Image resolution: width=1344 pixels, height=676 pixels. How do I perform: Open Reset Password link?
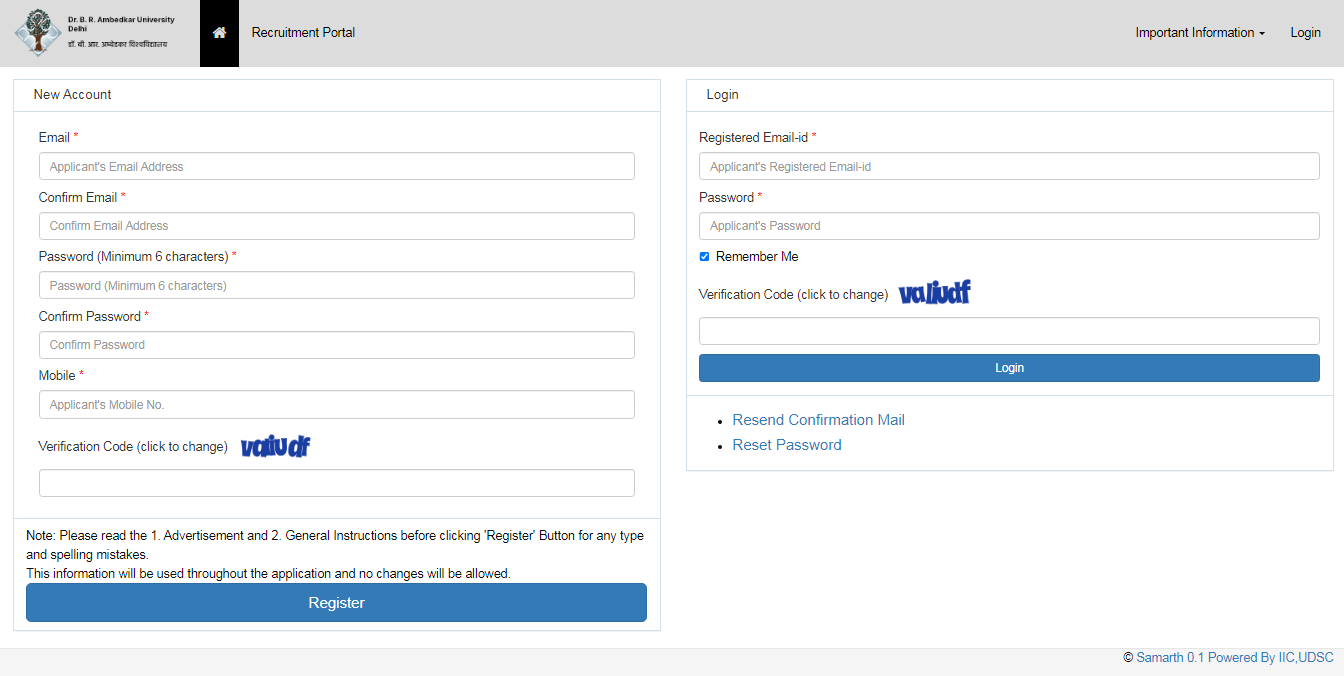787,444
